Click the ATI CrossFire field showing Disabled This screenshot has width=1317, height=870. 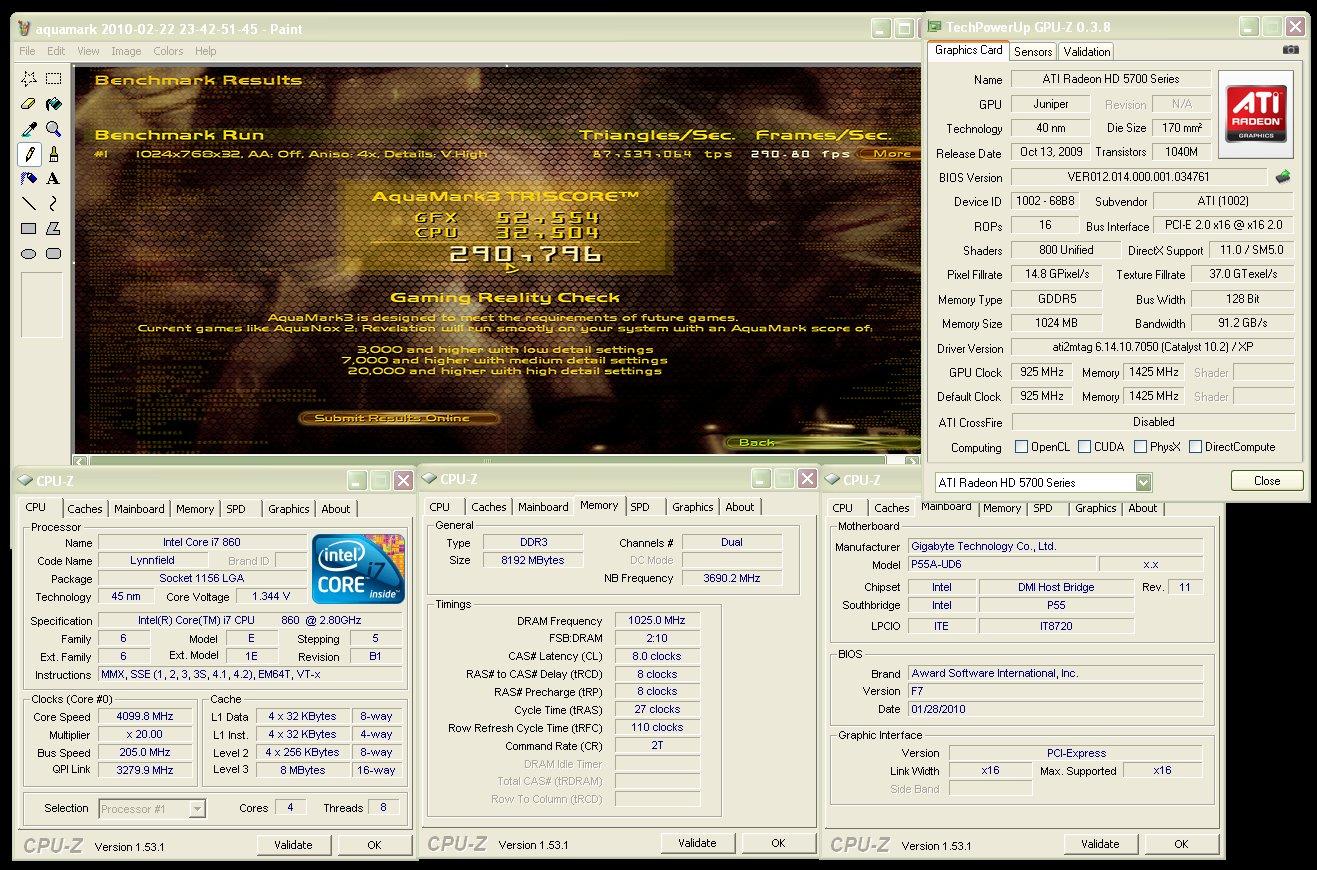(1152, 422)
